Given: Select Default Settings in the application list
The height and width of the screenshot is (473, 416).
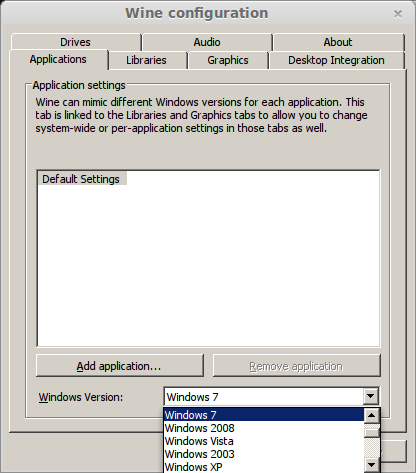Looking at the screenshot, I should tap(81, 179).
